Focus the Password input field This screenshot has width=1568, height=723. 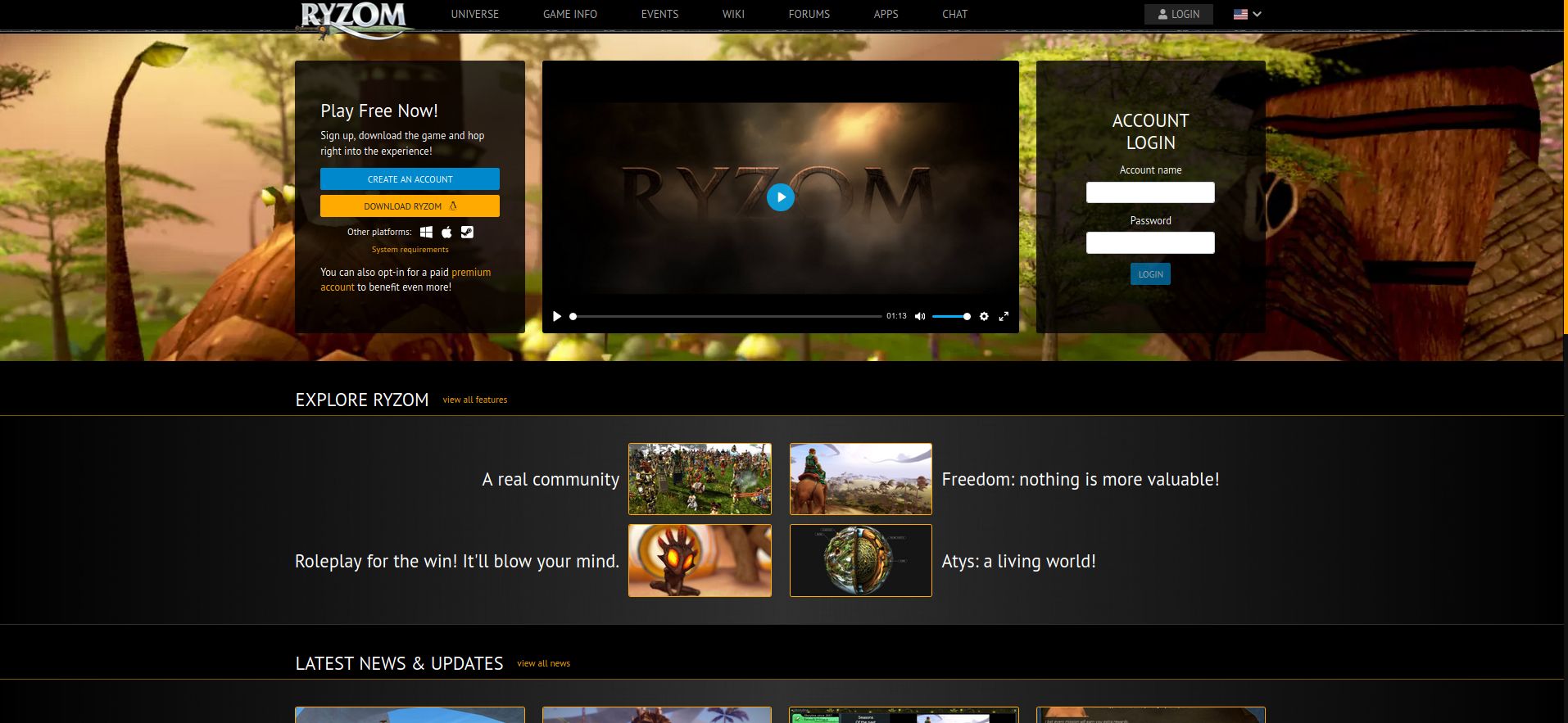(1150, 243)
